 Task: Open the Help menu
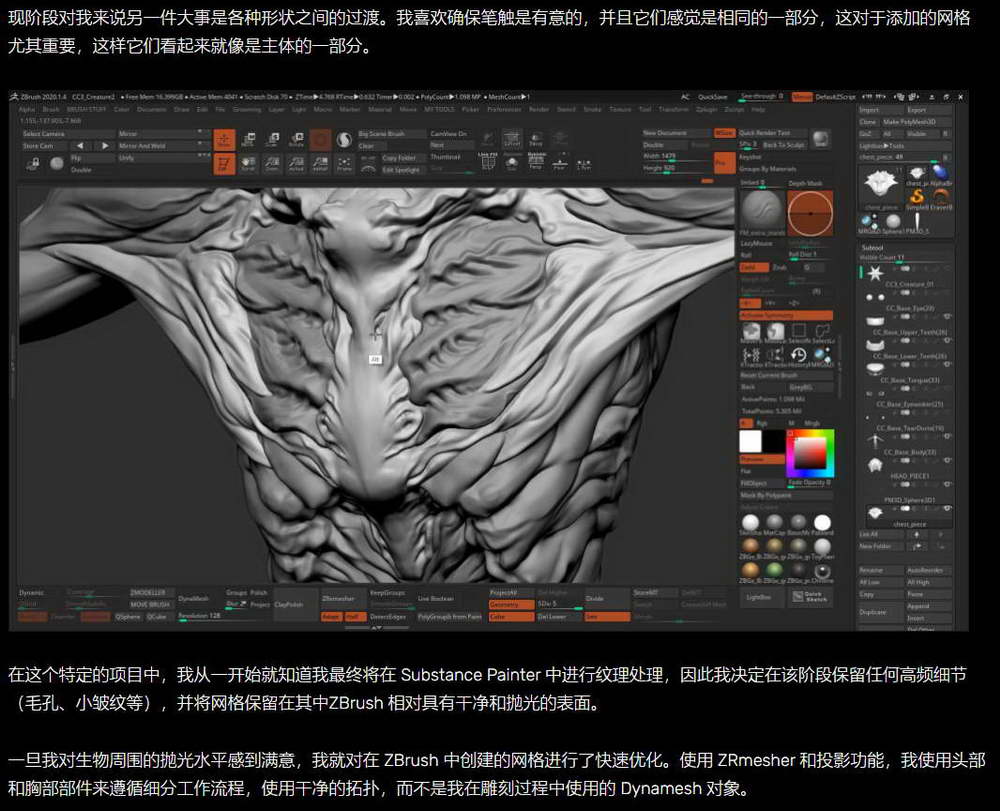tap(758, 110)
